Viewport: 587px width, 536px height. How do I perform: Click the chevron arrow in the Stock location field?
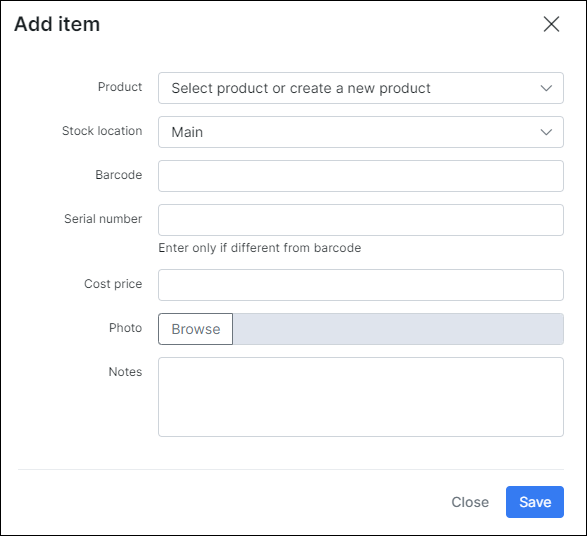click(546, 132)
